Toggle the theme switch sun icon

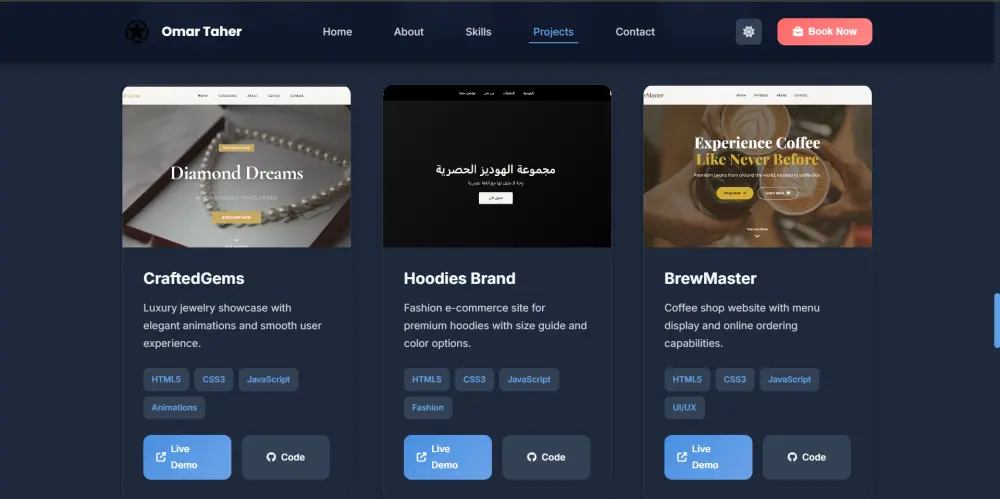pyautogui.click(x=749, y=32)
